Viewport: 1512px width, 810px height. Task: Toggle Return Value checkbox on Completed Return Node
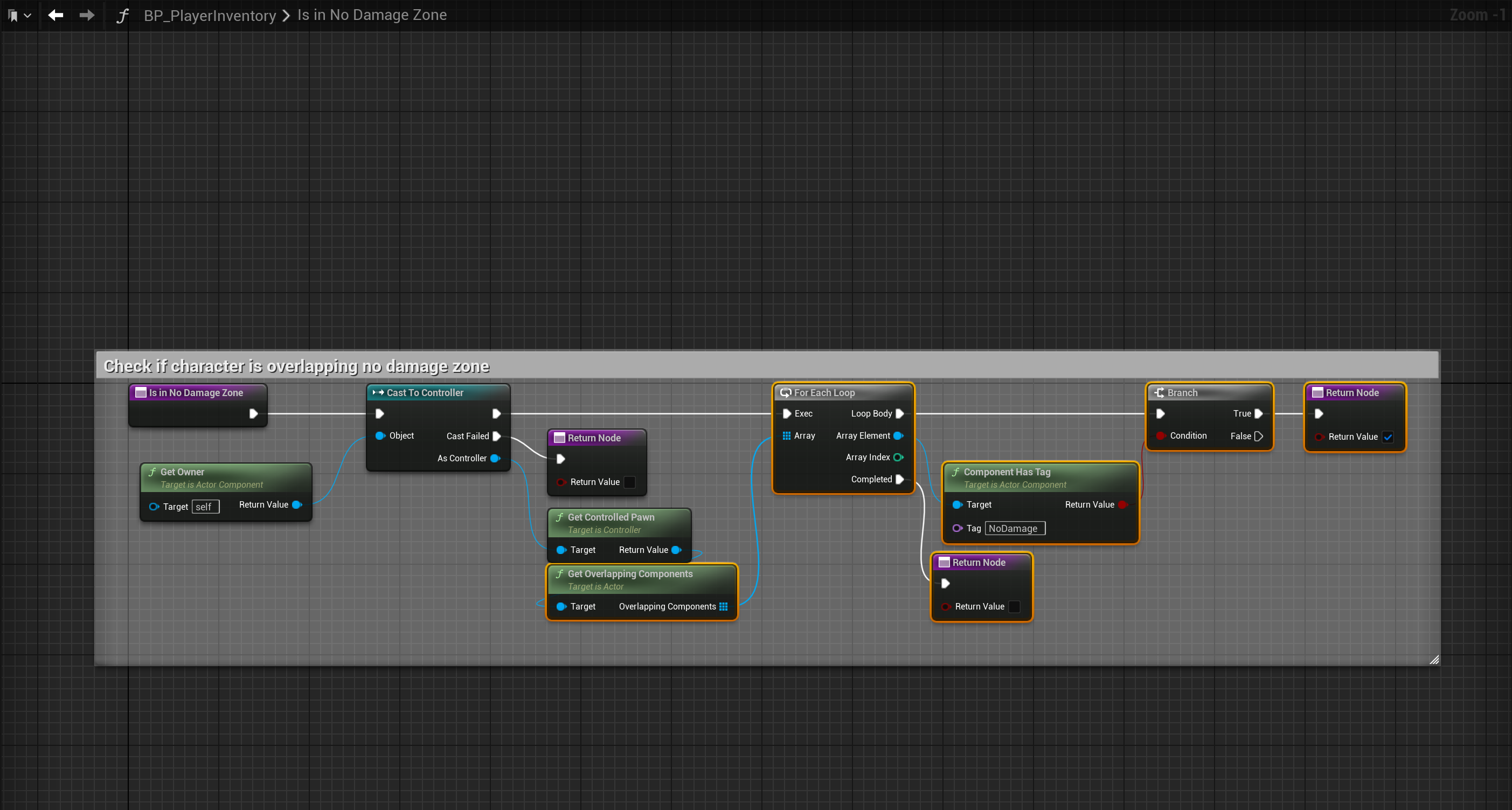click(x=1014, y=606)
